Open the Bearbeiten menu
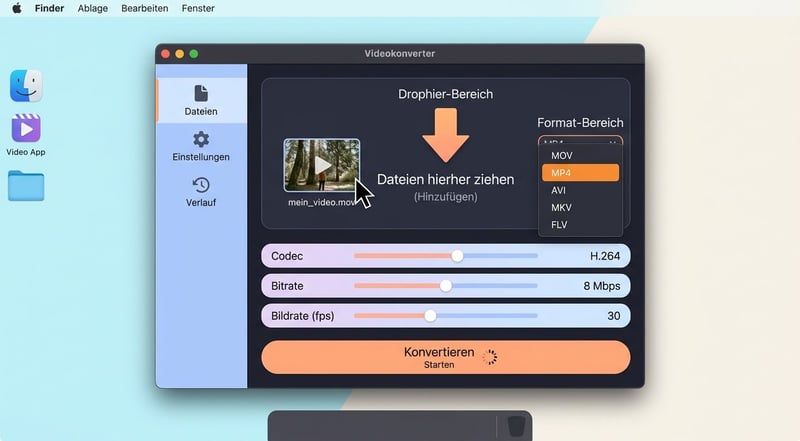The width and height of the screenshot is (800, 441). tap(144, 8)
